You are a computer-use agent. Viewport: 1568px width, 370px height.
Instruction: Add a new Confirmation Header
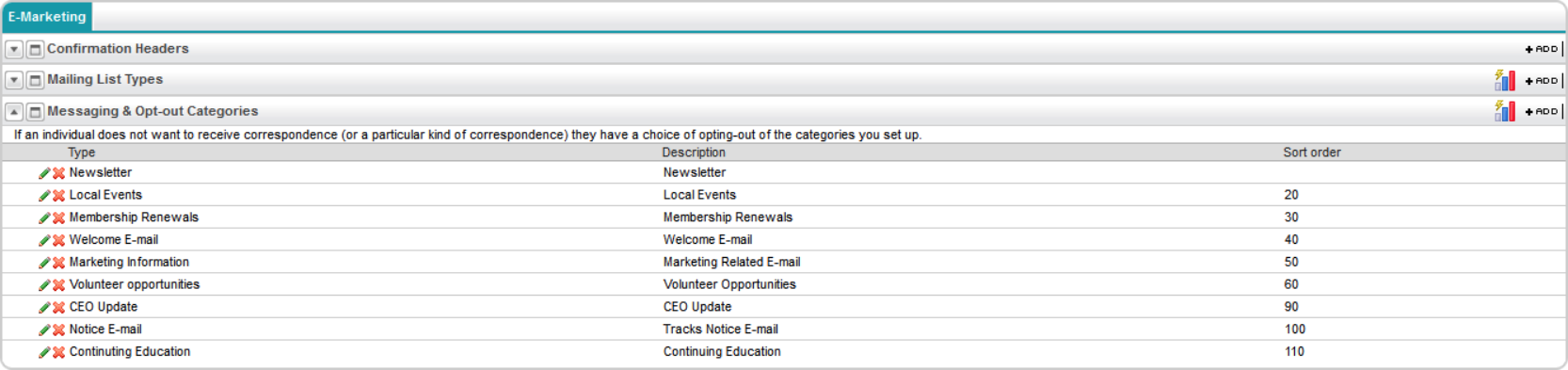click(x=1542, y=49)
